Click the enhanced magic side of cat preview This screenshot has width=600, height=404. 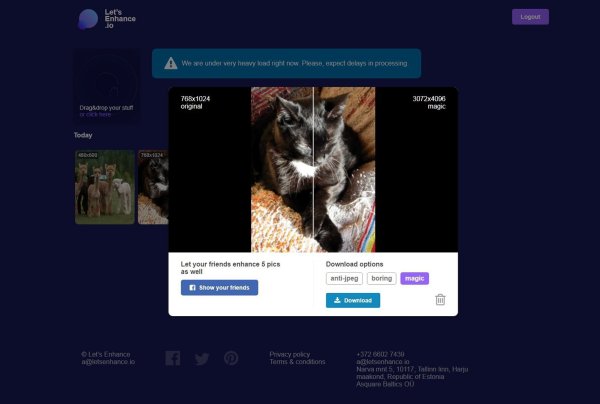[345, 170]
